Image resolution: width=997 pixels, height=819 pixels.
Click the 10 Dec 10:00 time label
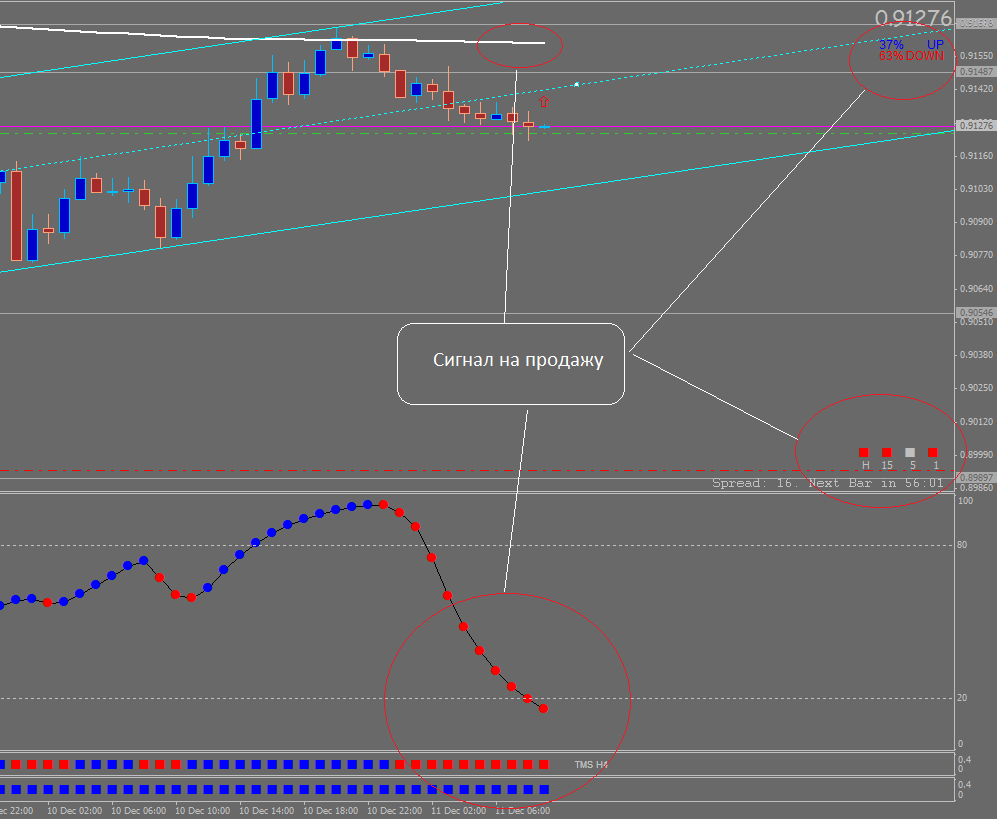tap(202, 811)
